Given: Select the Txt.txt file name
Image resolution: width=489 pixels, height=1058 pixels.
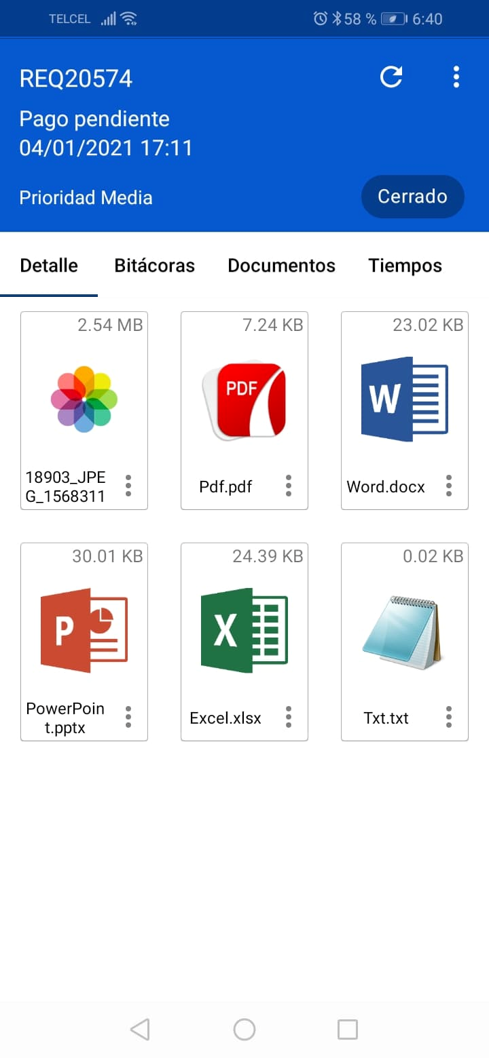Looking at the screenshot, I should pos(386,718).
